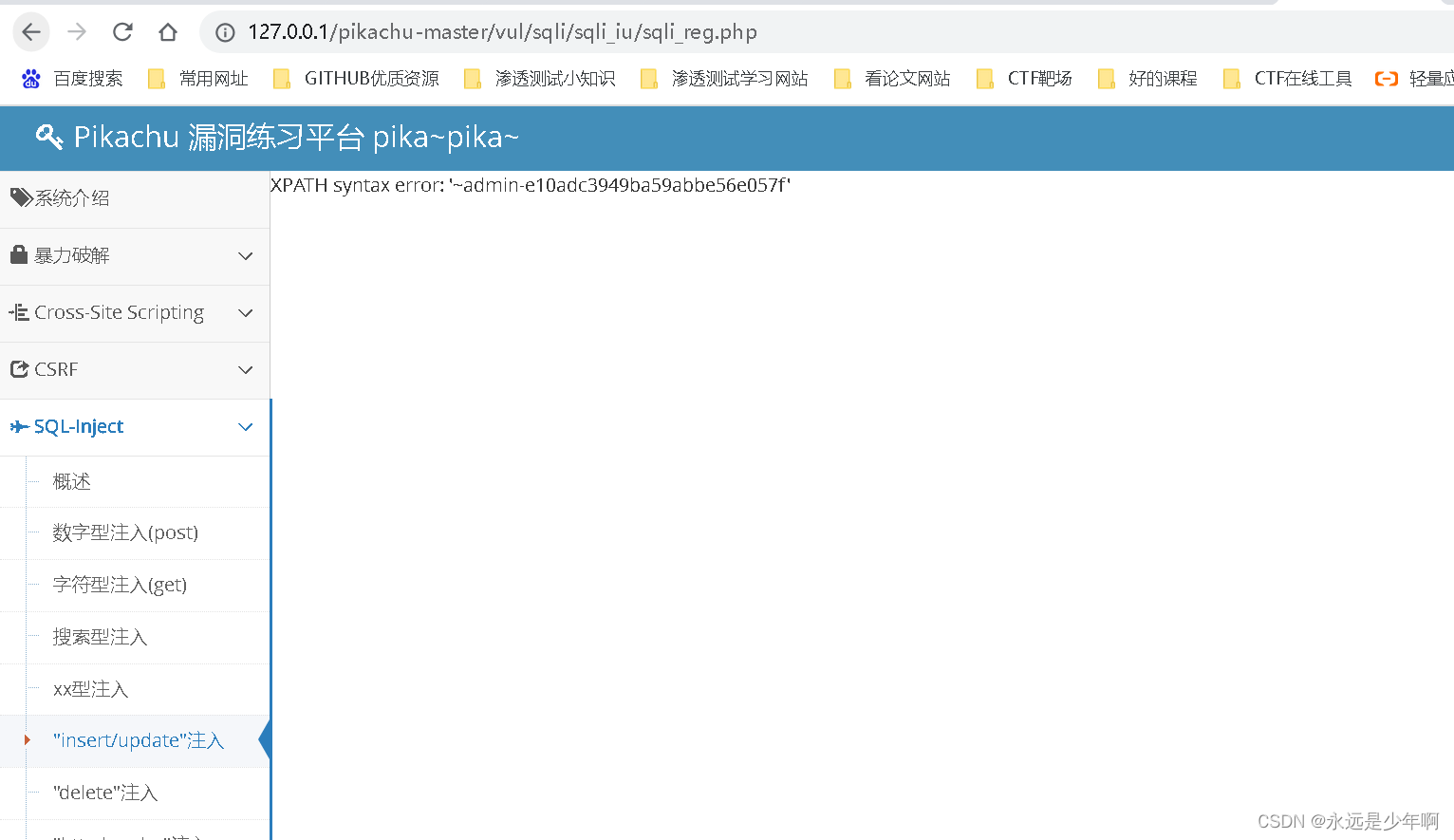Click the browser back arrow
The width and height of the screenshot is (1454, 840).
(x=31, y=32)
